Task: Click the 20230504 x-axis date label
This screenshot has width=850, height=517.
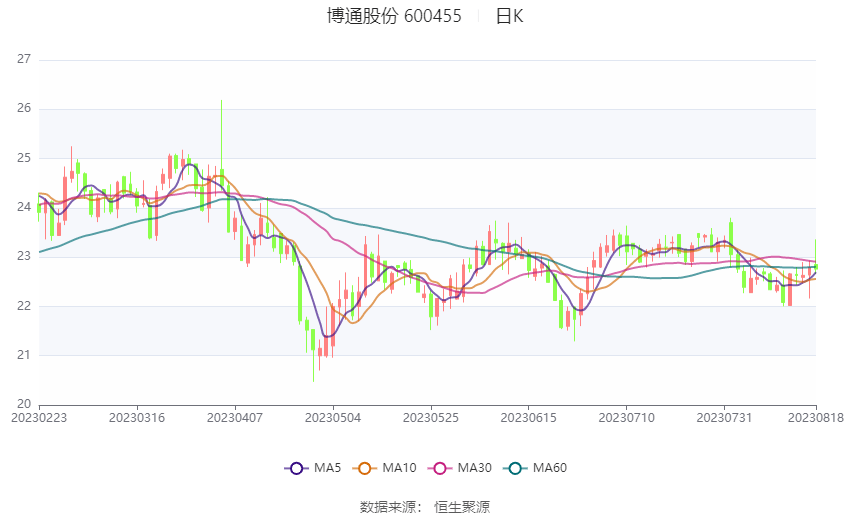Action: pos(332,416)
